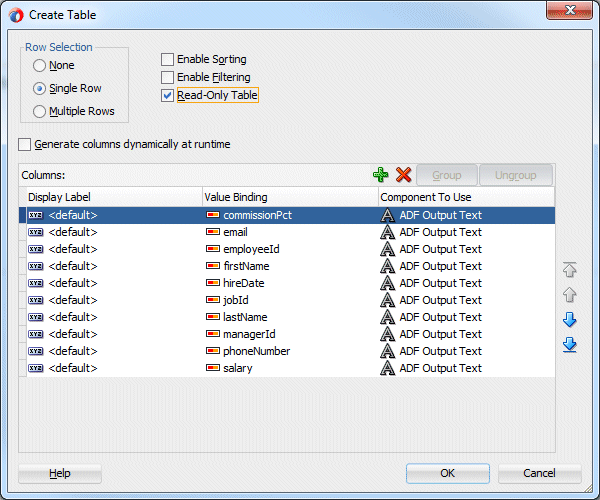
Task: Click the JDeveloper icon in the title bar
Action: coord(16,15)
